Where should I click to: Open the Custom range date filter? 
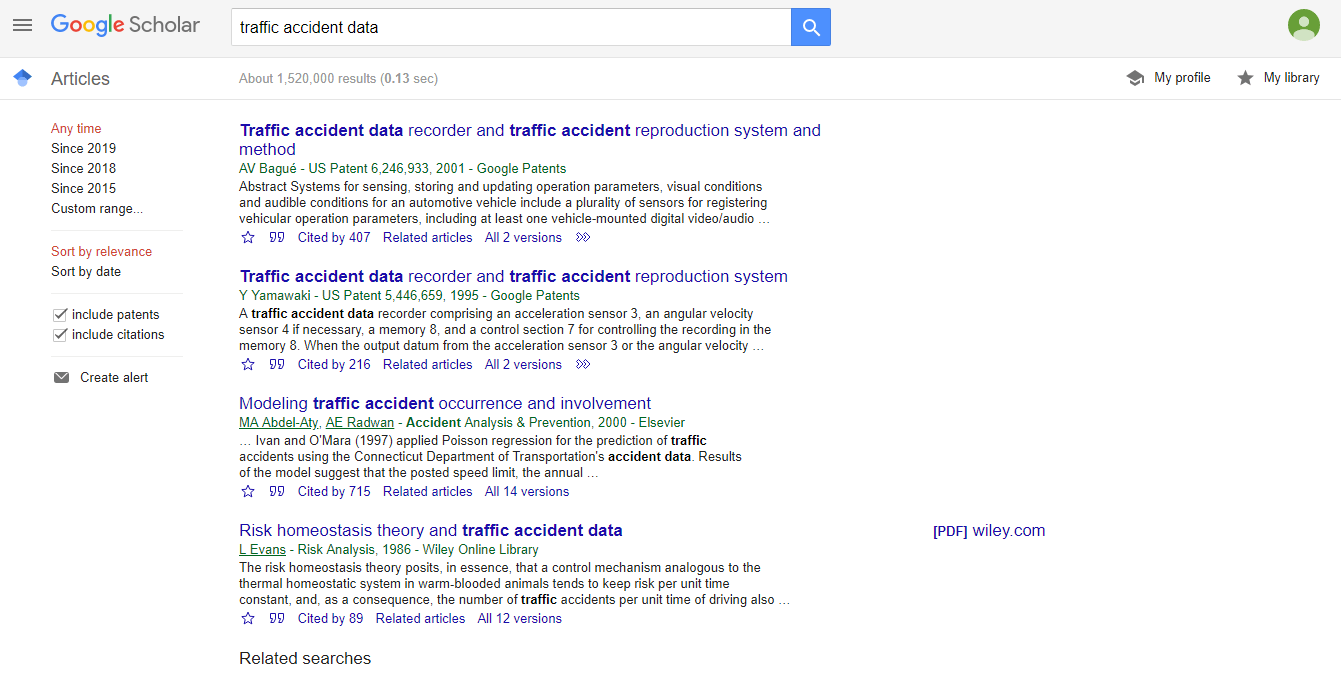(97, 209)
